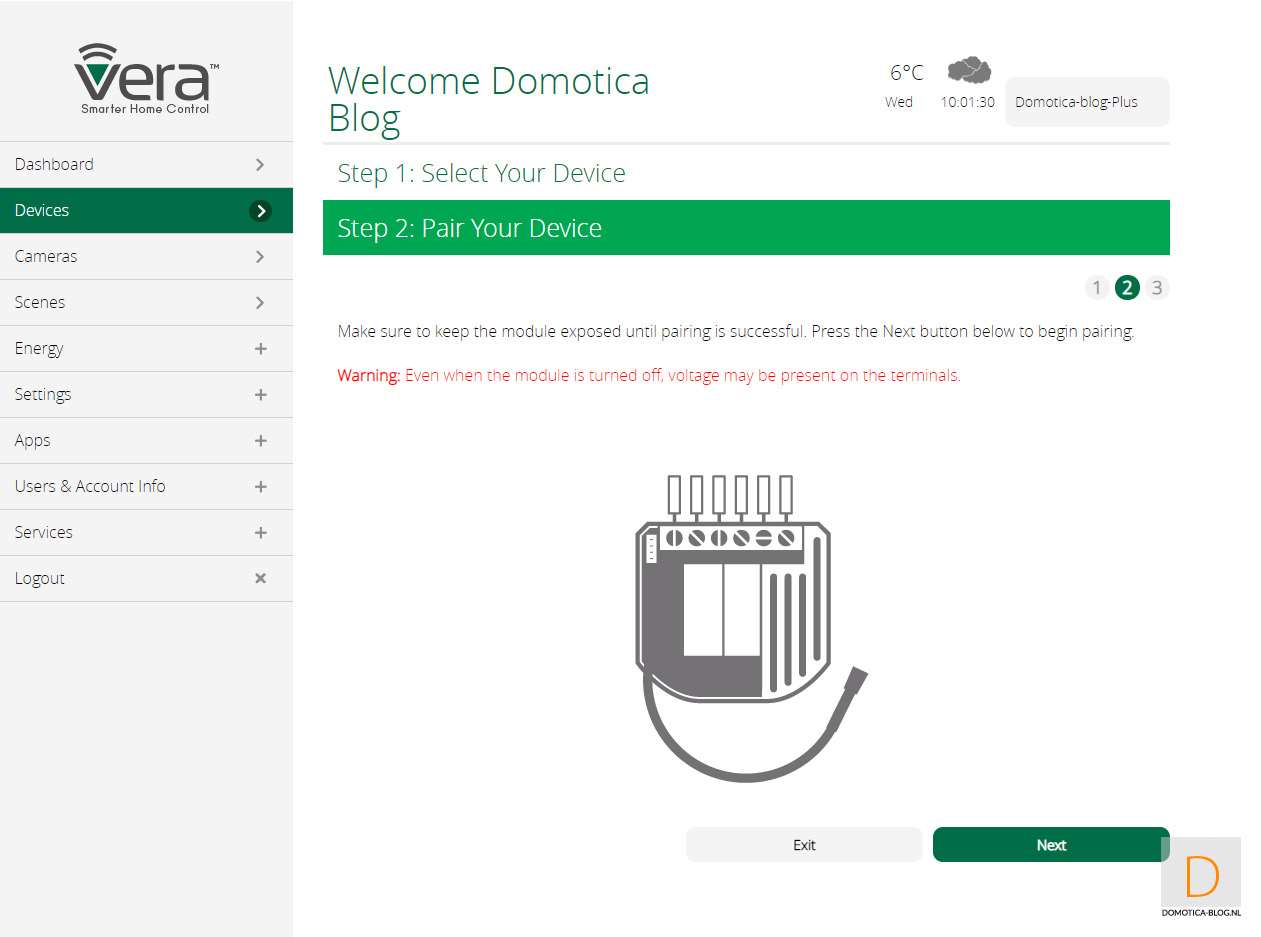Click the Vera logo
Screen dimensions: 1261x937
coord(146,78)
